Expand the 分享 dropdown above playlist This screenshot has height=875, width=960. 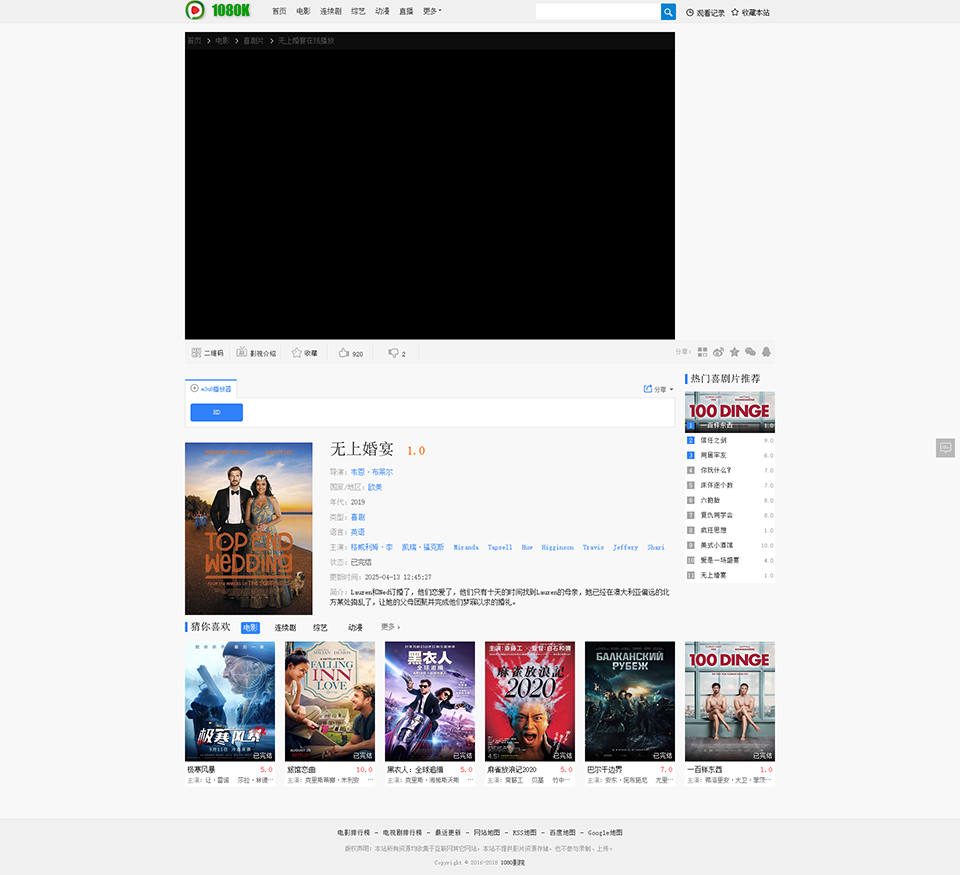(x=658, y=389)
